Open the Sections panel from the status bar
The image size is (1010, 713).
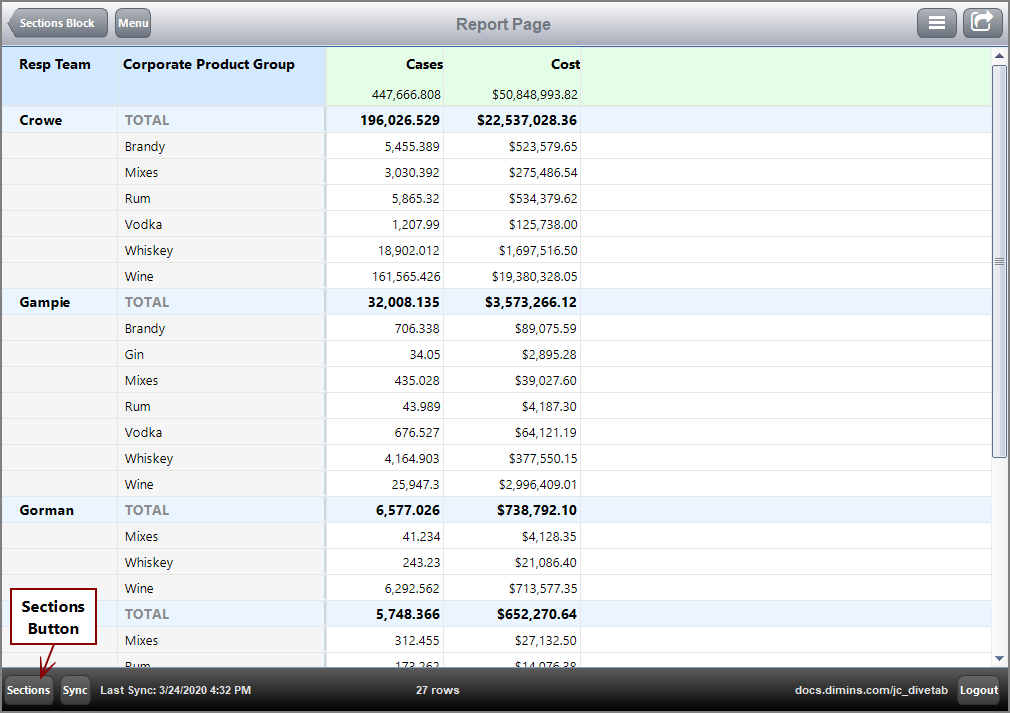(27, 690)
